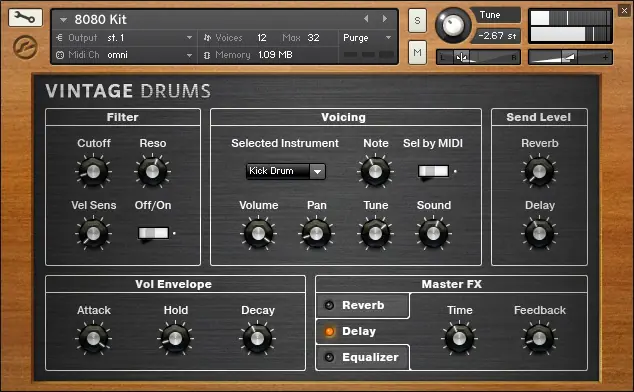Click the 8080 Kit instrument name
This screenshot has width=634, height=392.
tap(100, 19)
